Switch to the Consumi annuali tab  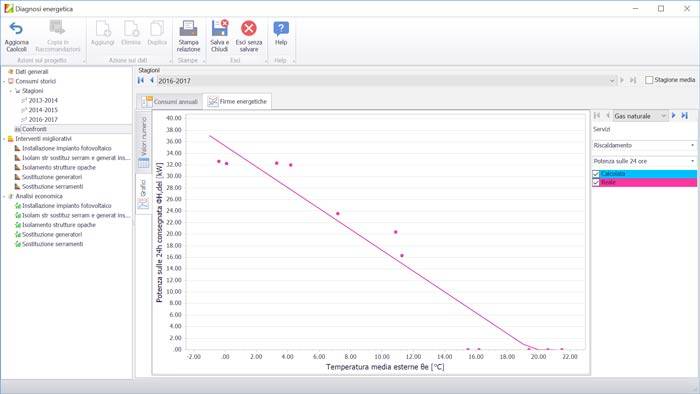click(x=170, y=102)
